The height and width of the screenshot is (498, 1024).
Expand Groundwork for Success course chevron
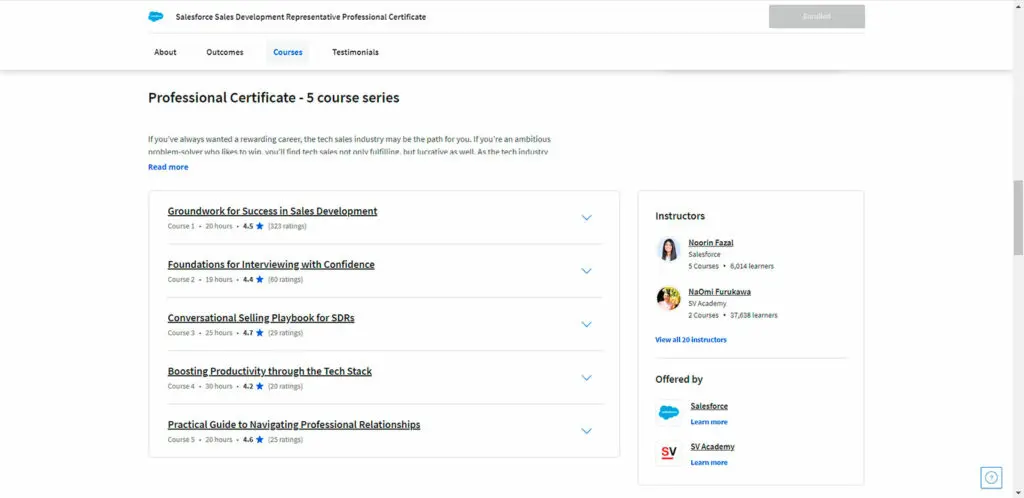point(586,218)
